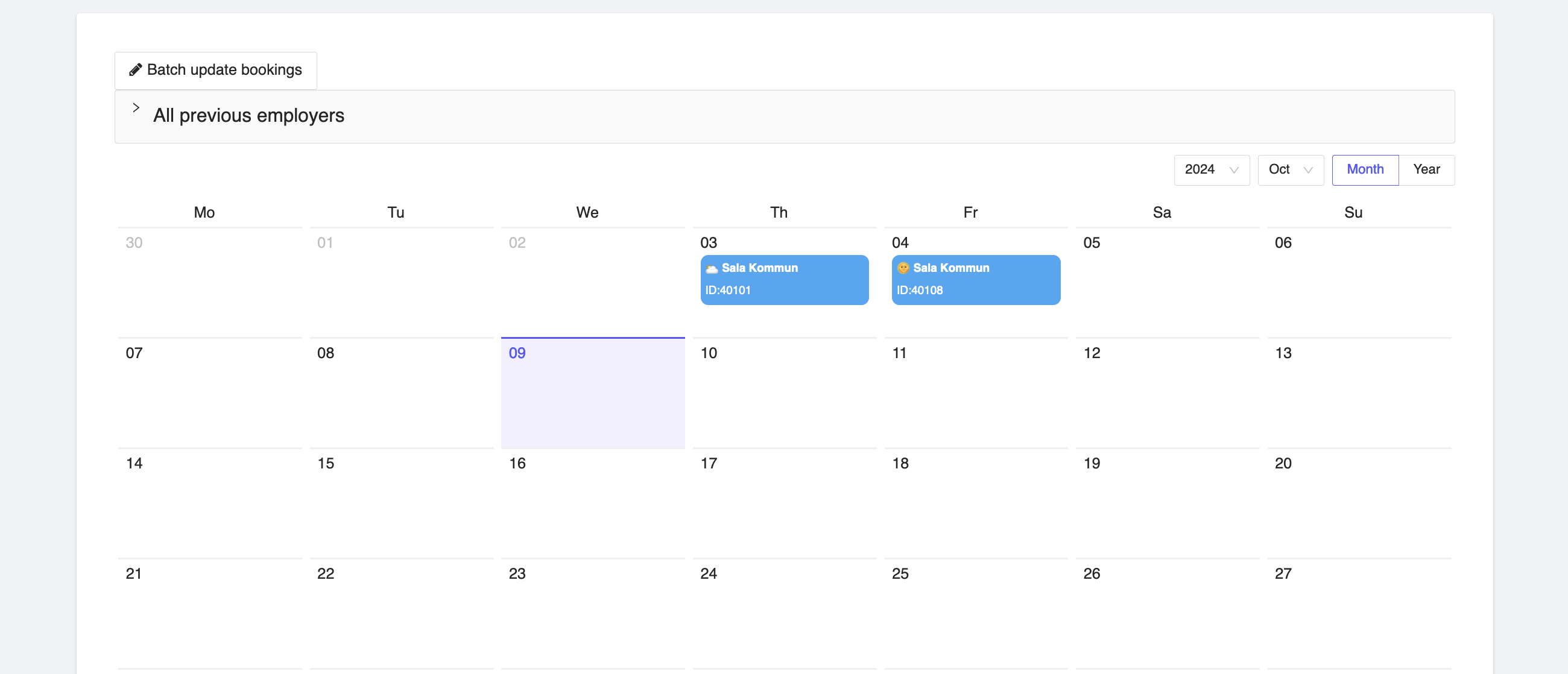Image resolution: width=1568 pixels, height=674 pixels.
Task: Click the sun icon on booking ID:40108
Action: tap(903, 268)
